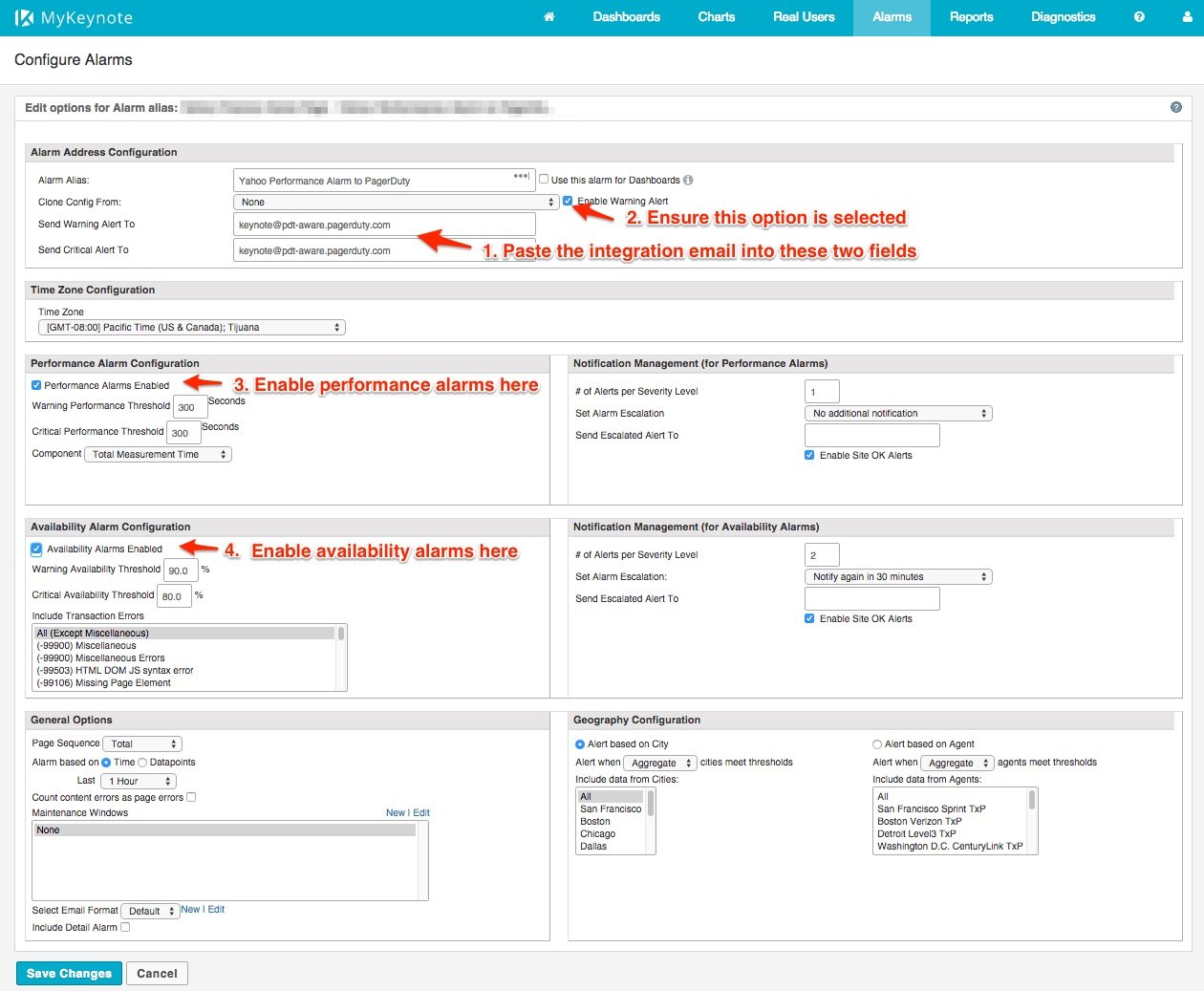Open Component Total Measurement Time dropdown
Viewport: 1204px width, 991px height.
pos(158,455)
